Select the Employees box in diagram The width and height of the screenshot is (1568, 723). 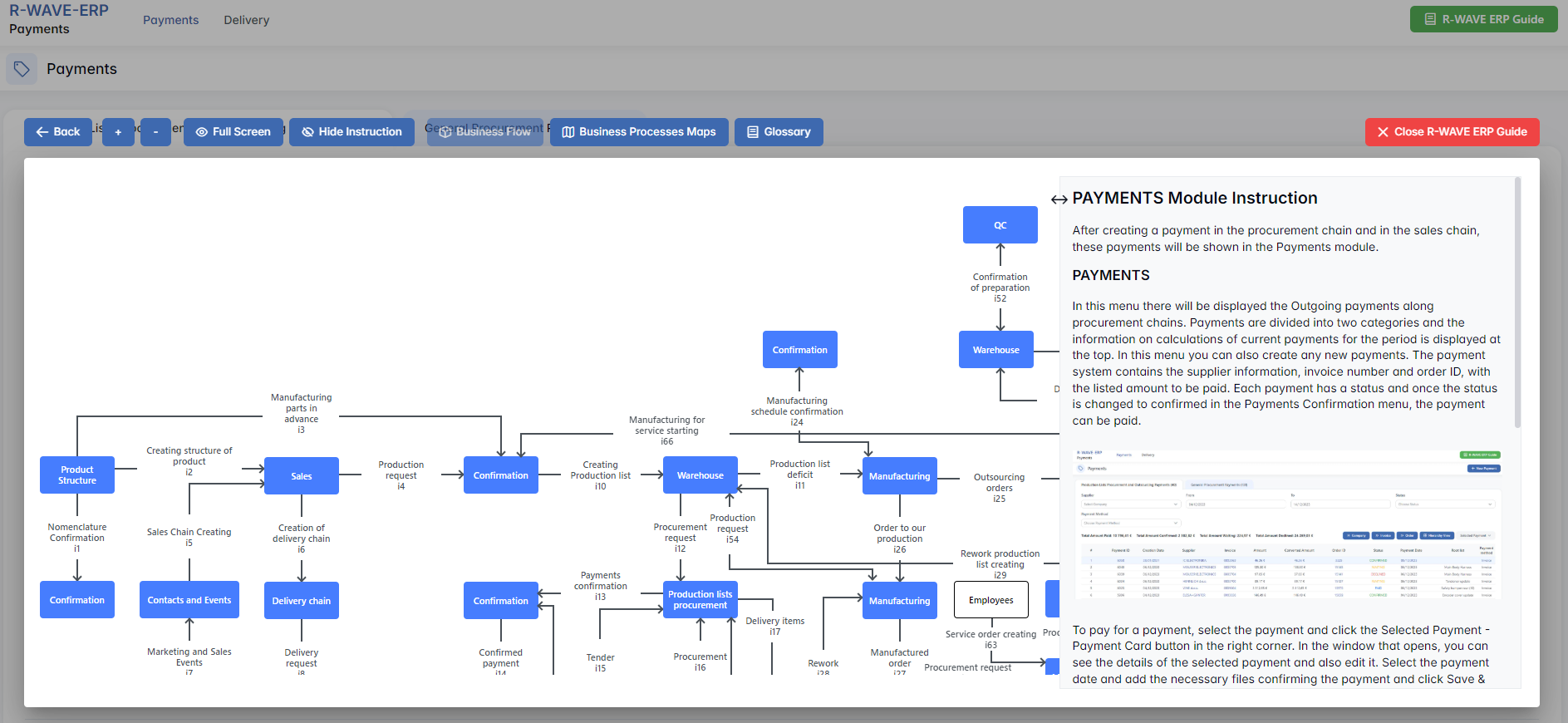pos(990,600)
